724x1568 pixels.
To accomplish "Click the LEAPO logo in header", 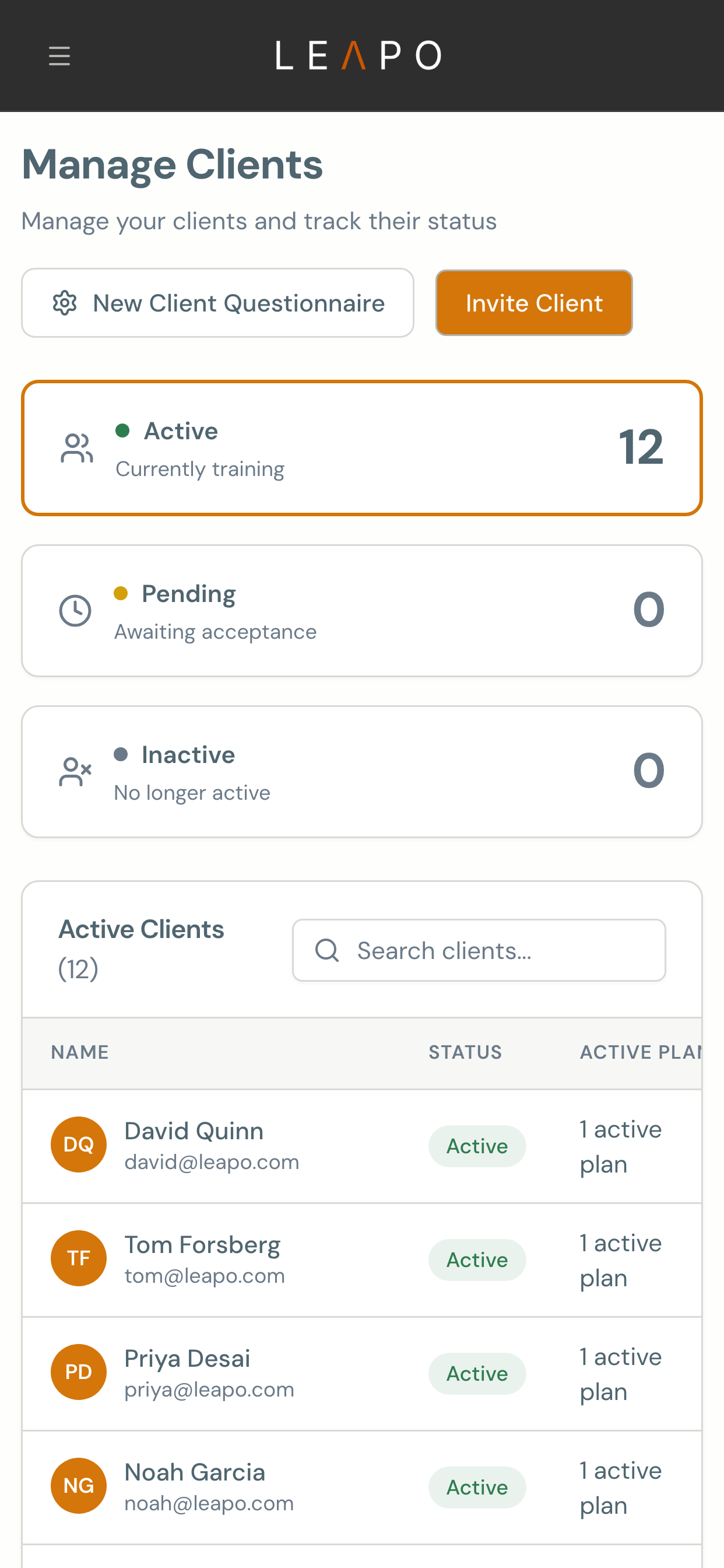I will [359, 55].
